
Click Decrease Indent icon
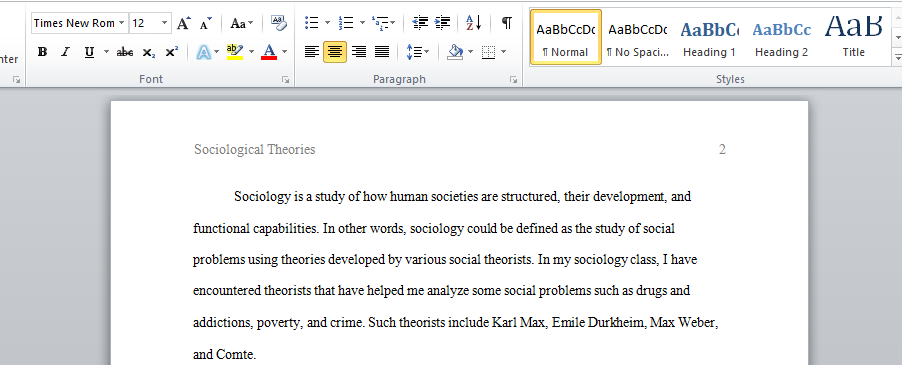point(421,23)
